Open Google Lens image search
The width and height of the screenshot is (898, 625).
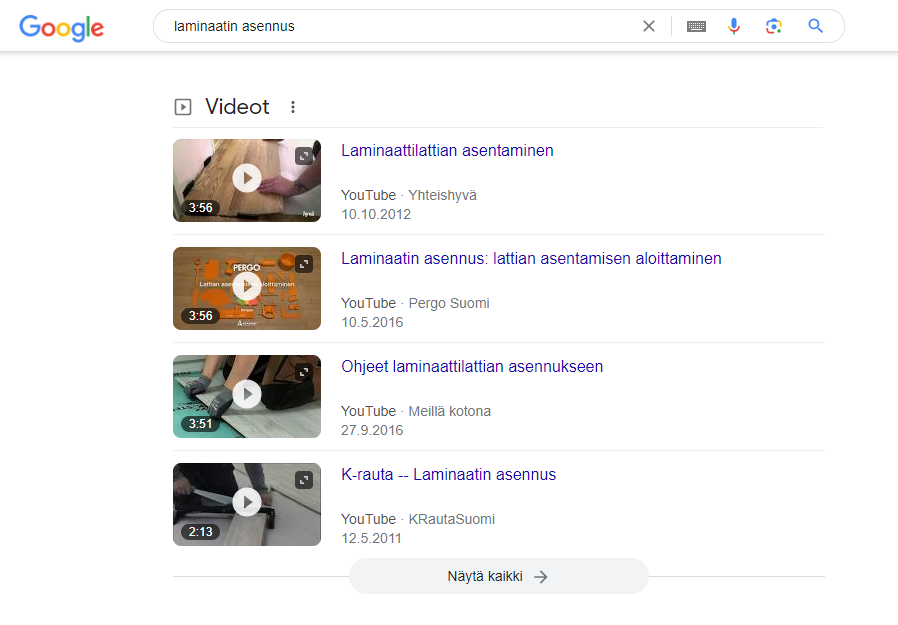(x=774, y=26)
